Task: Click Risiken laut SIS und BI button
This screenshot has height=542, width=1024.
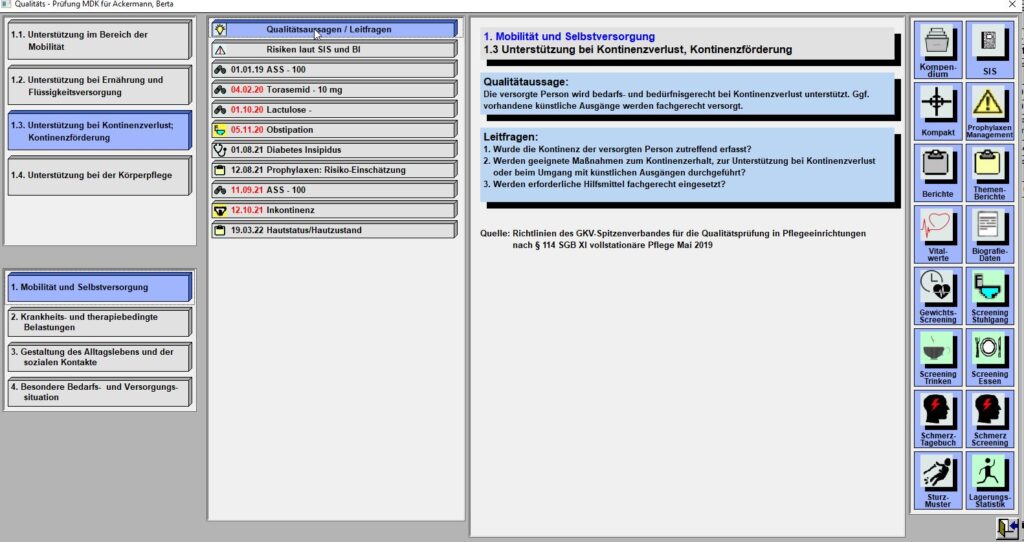Action: tap(335, 49)
